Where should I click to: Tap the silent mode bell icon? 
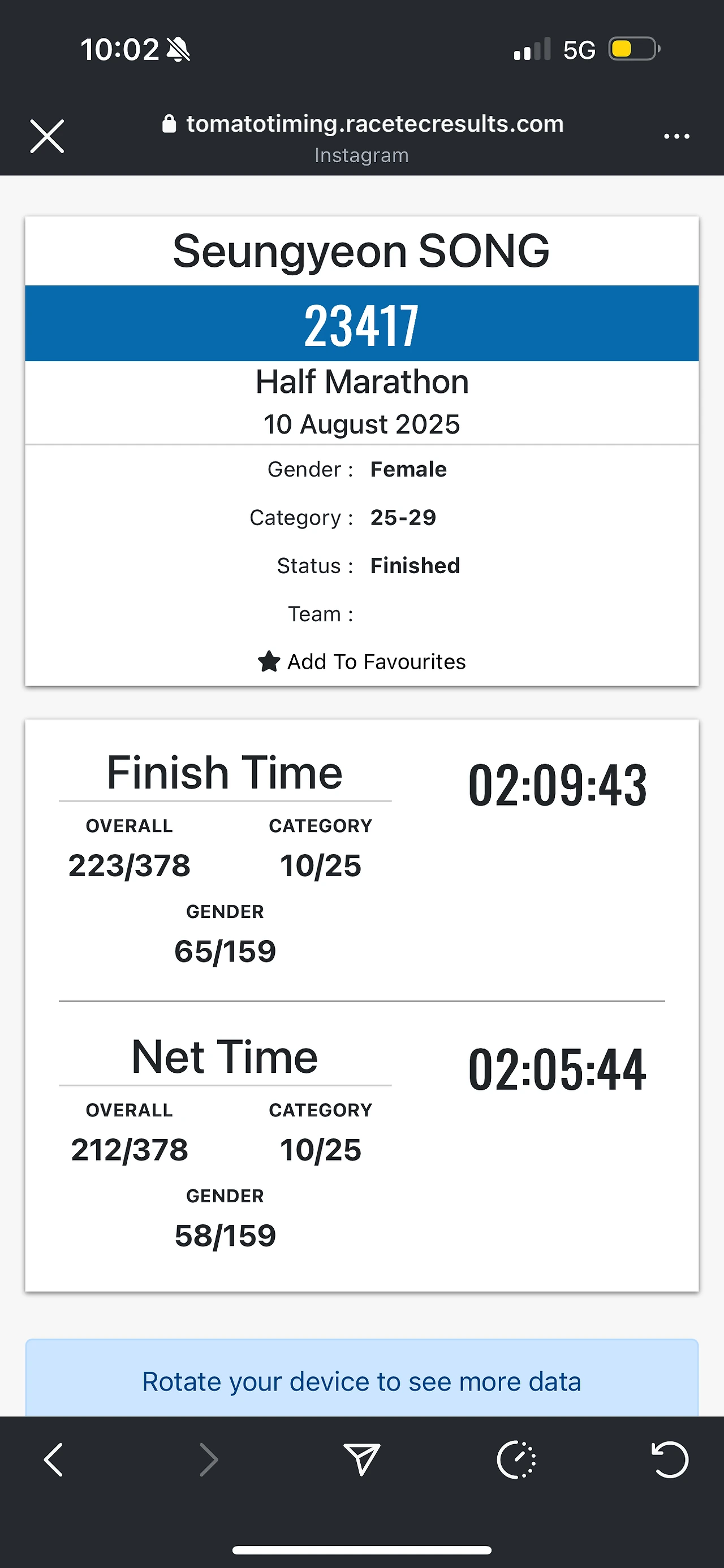click(x=178, y=49)
